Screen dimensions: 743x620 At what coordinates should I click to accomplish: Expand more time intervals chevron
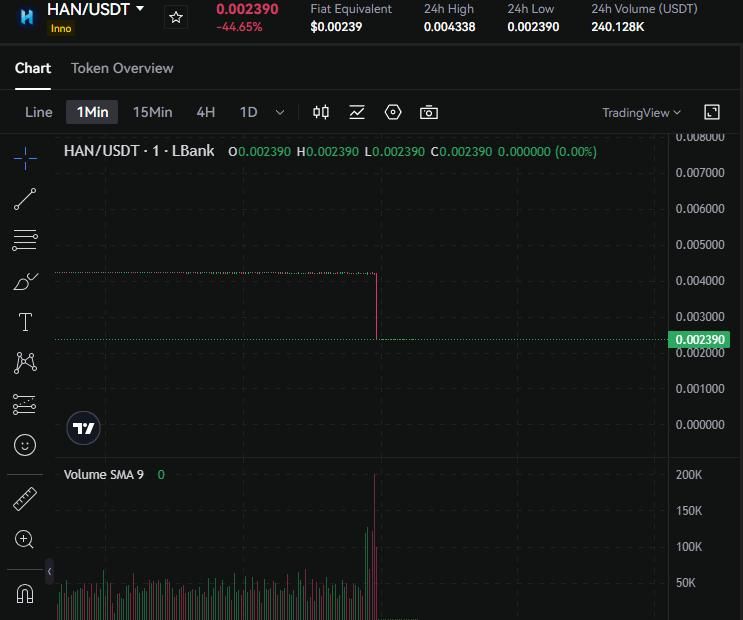tap(280, 112)
